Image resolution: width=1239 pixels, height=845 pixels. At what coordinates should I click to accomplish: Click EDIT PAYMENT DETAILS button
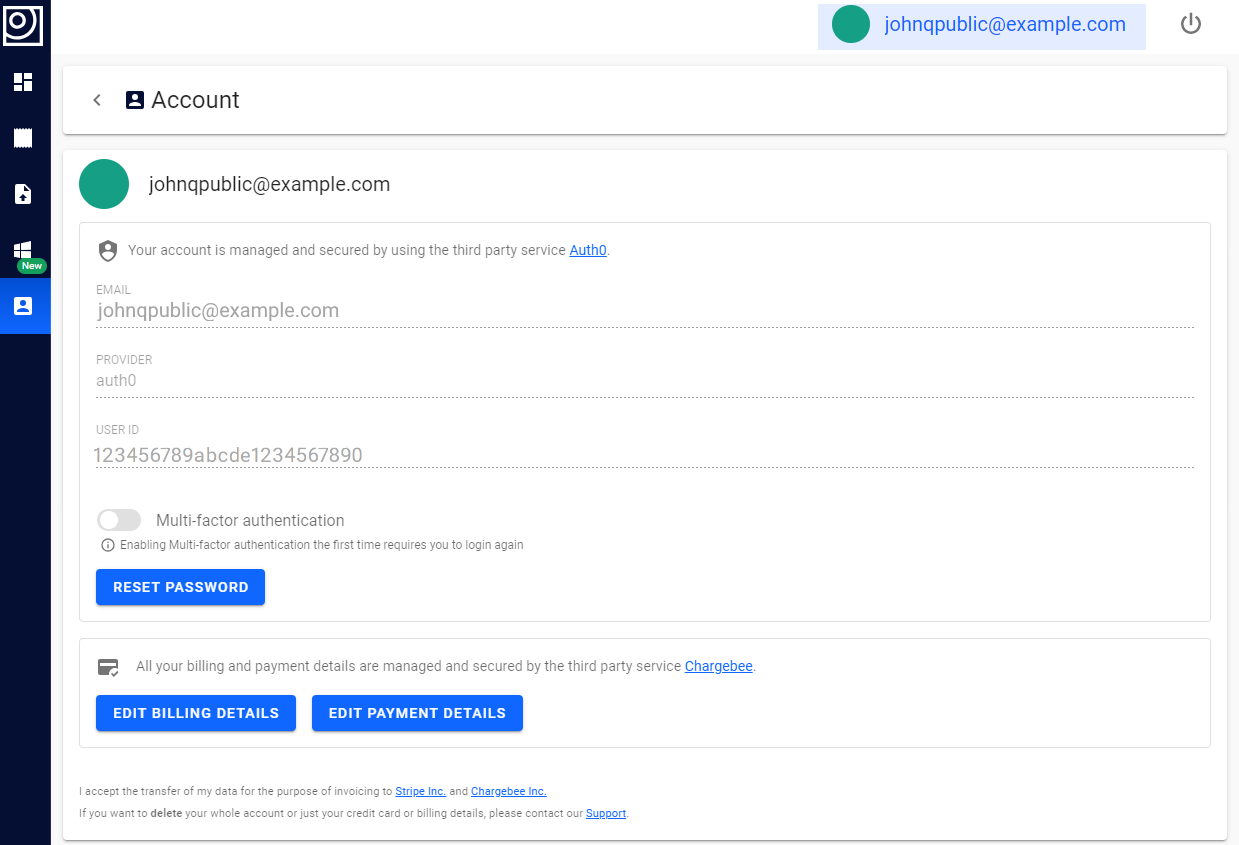point(417,713)
